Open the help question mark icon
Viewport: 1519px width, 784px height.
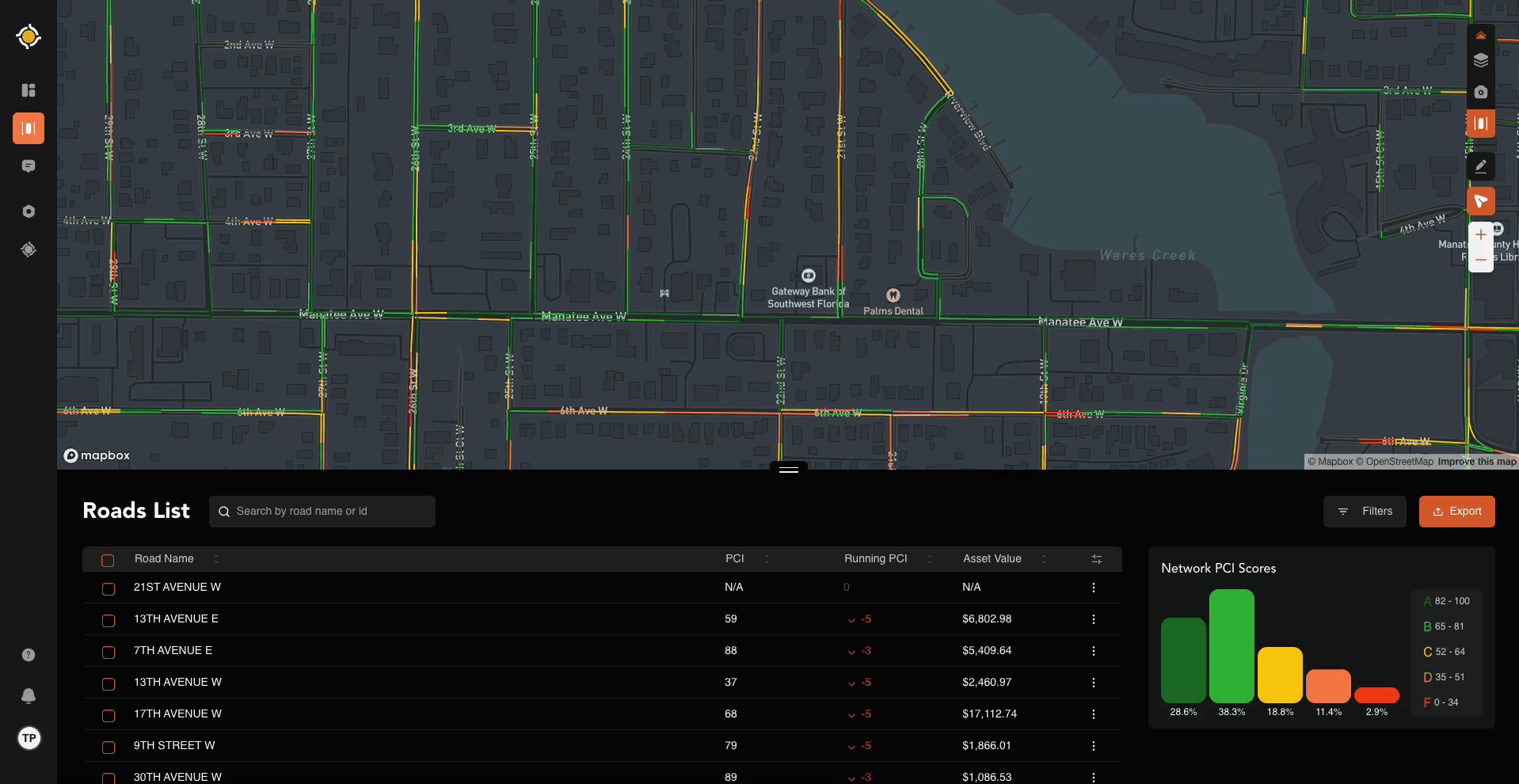tap(29, 655)
